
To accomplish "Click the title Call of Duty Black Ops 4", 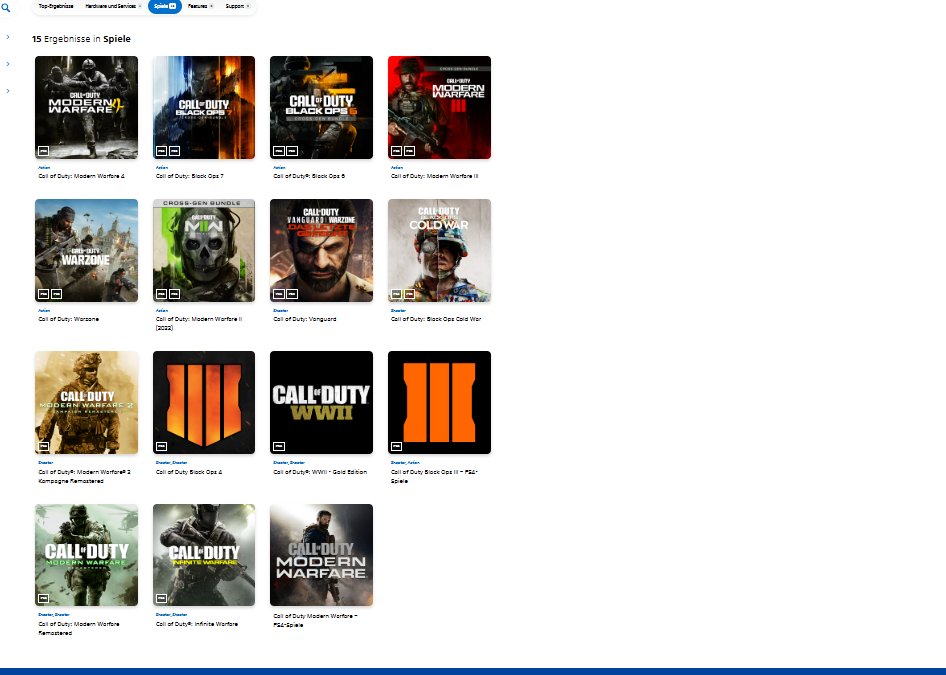I will coord(189,472).
